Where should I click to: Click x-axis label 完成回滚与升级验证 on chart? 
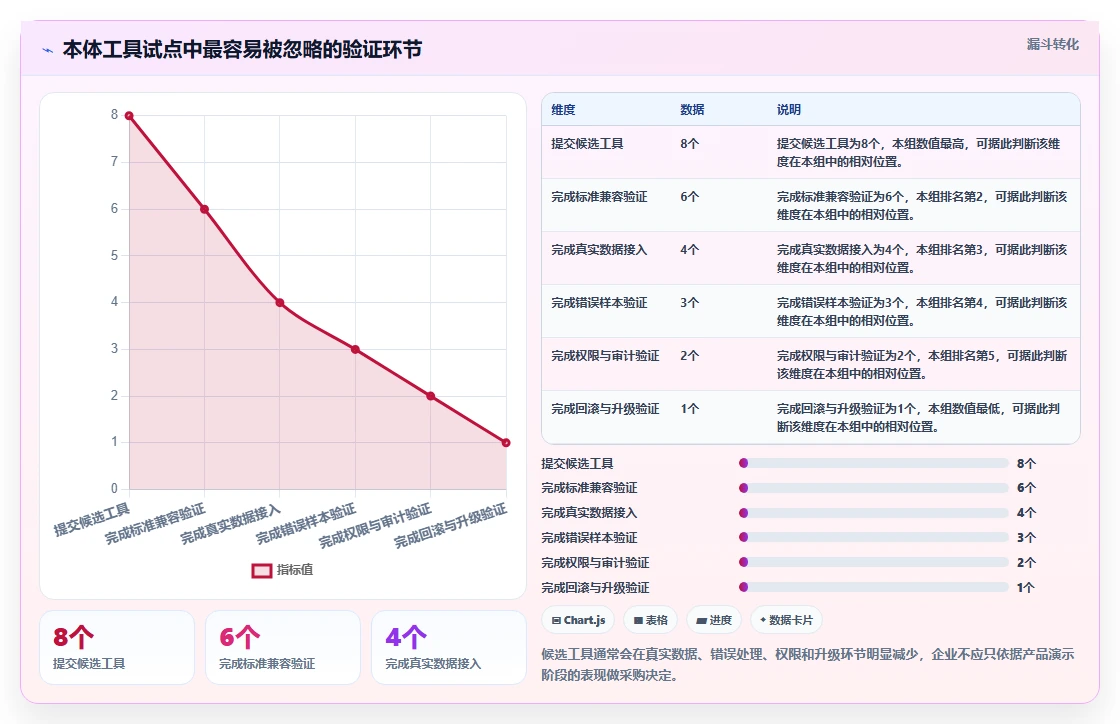(x=451, y=526)
